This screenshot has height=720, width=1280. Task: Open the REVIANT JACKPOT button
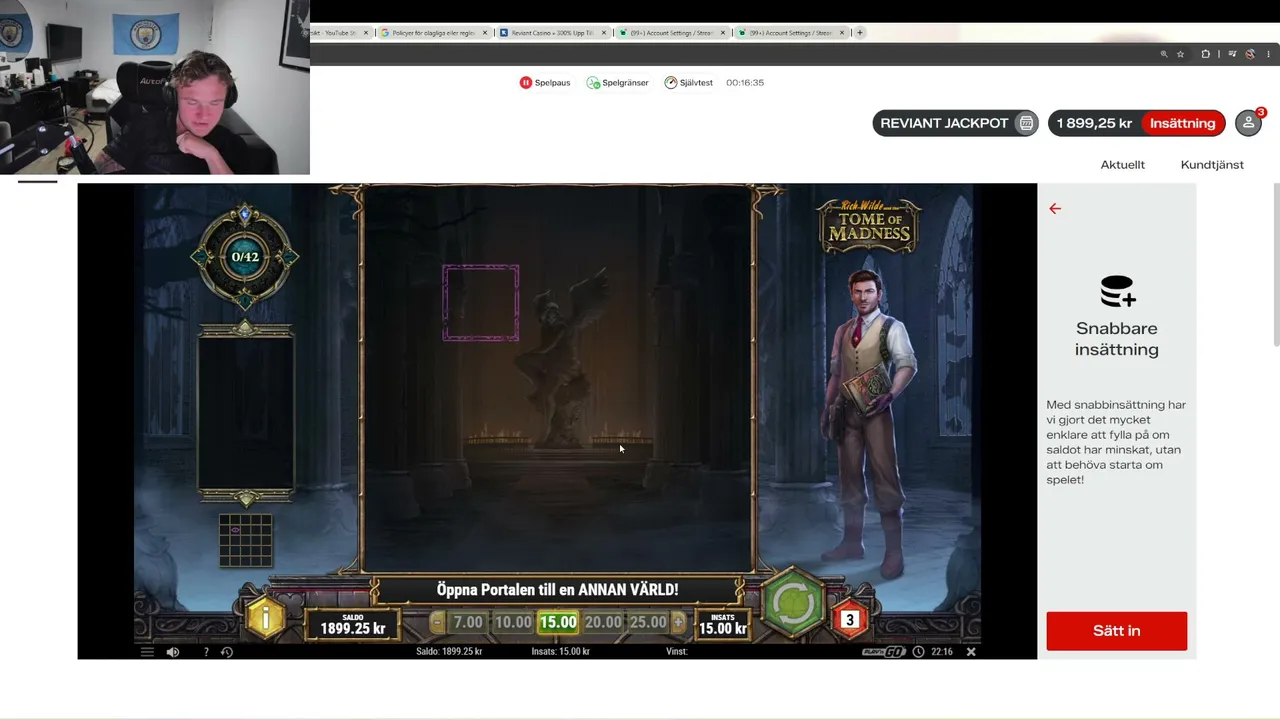(956, 123)
